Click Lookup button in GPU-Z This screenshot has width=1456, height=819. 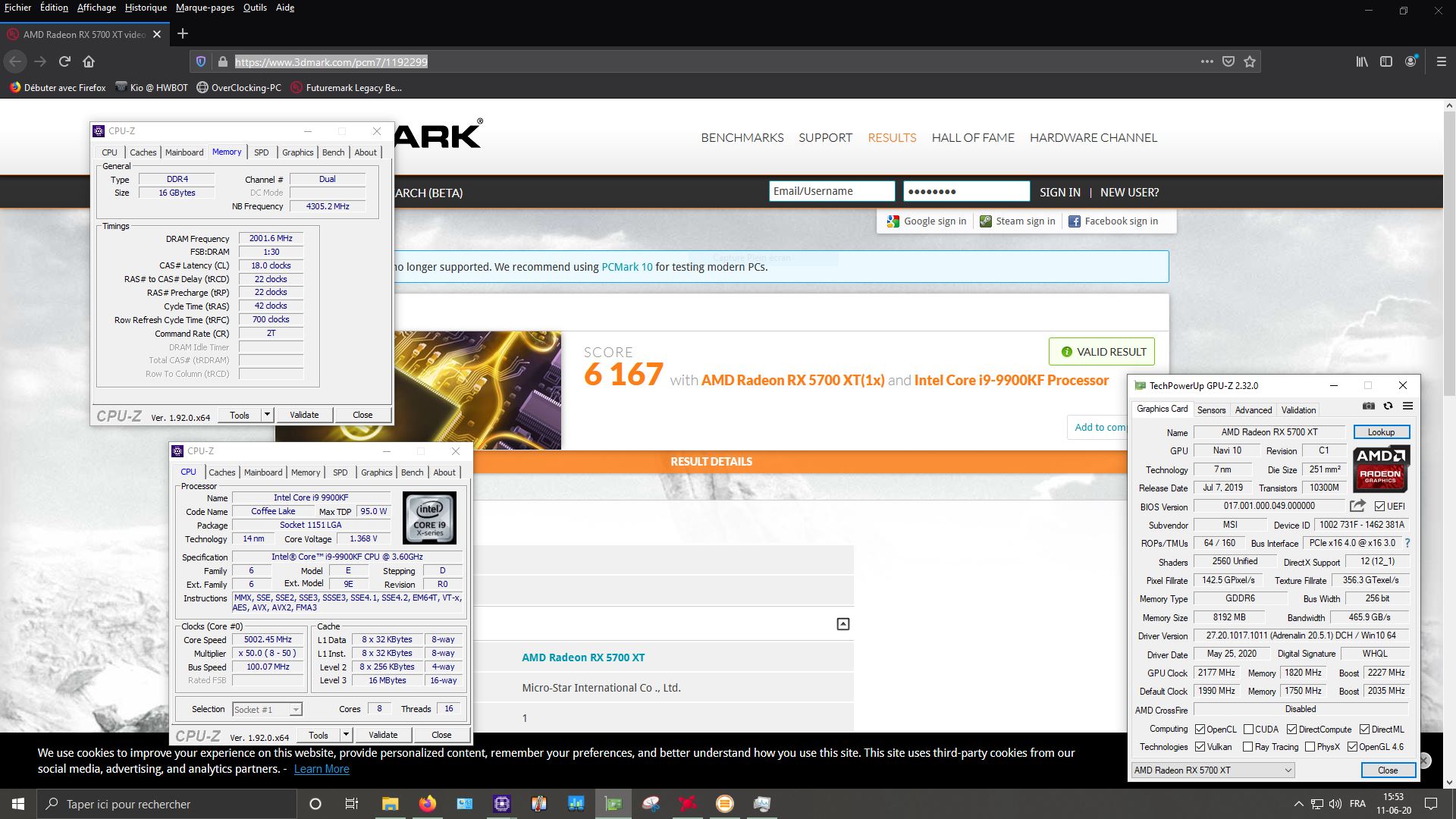click(x=1381, y=432)
